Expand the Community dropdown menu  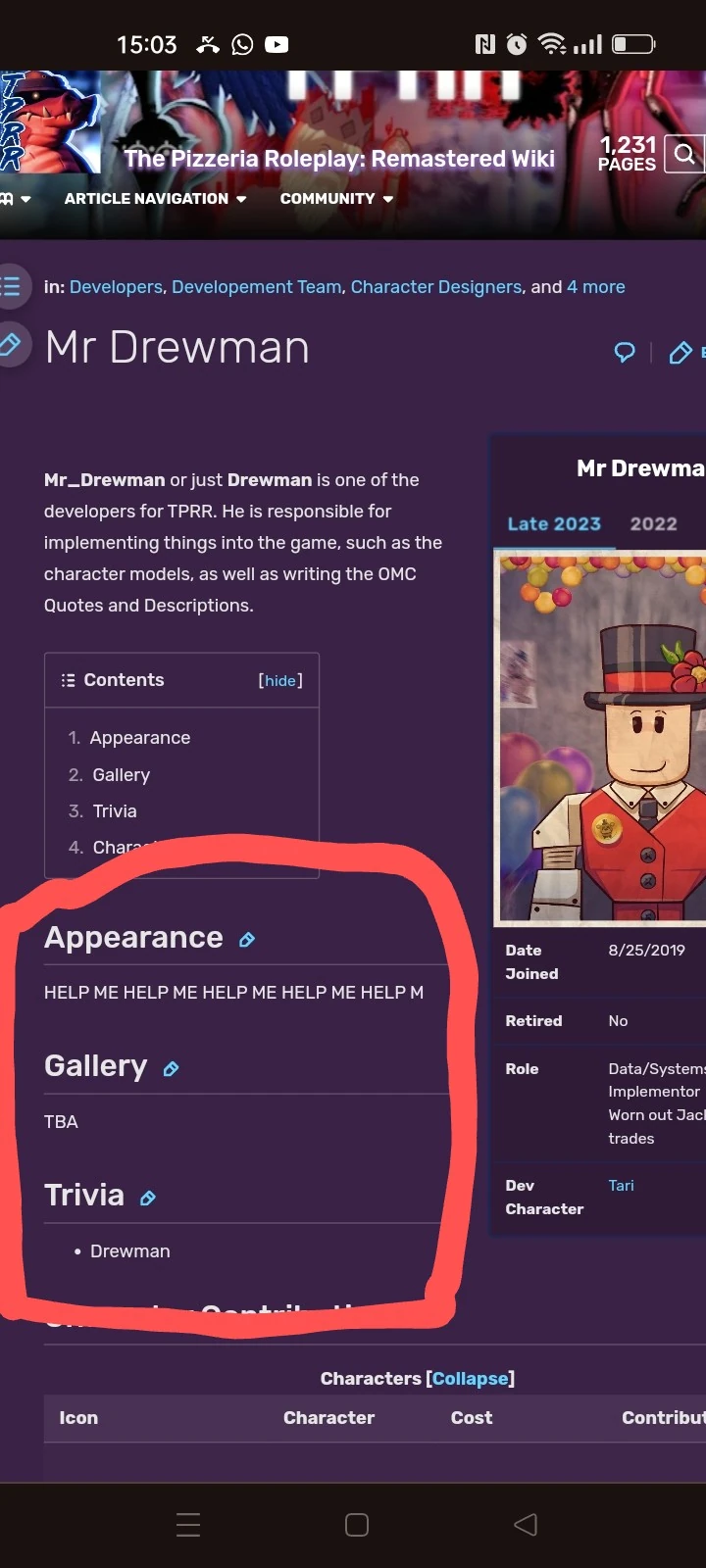pyautogui.click(x=336, y=199)
